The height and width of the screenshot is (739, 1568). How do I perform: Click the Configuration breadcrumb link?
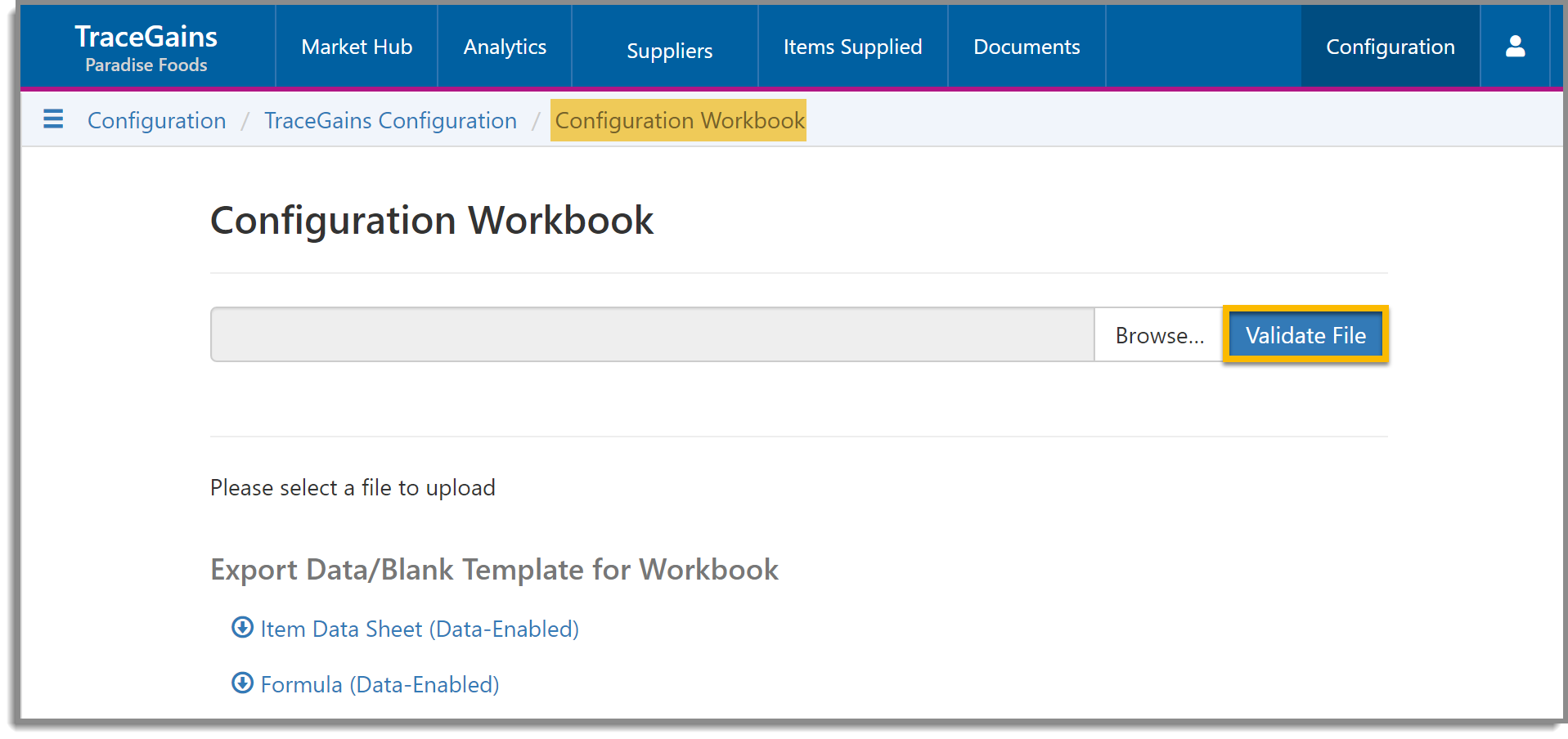coord(156,120)
